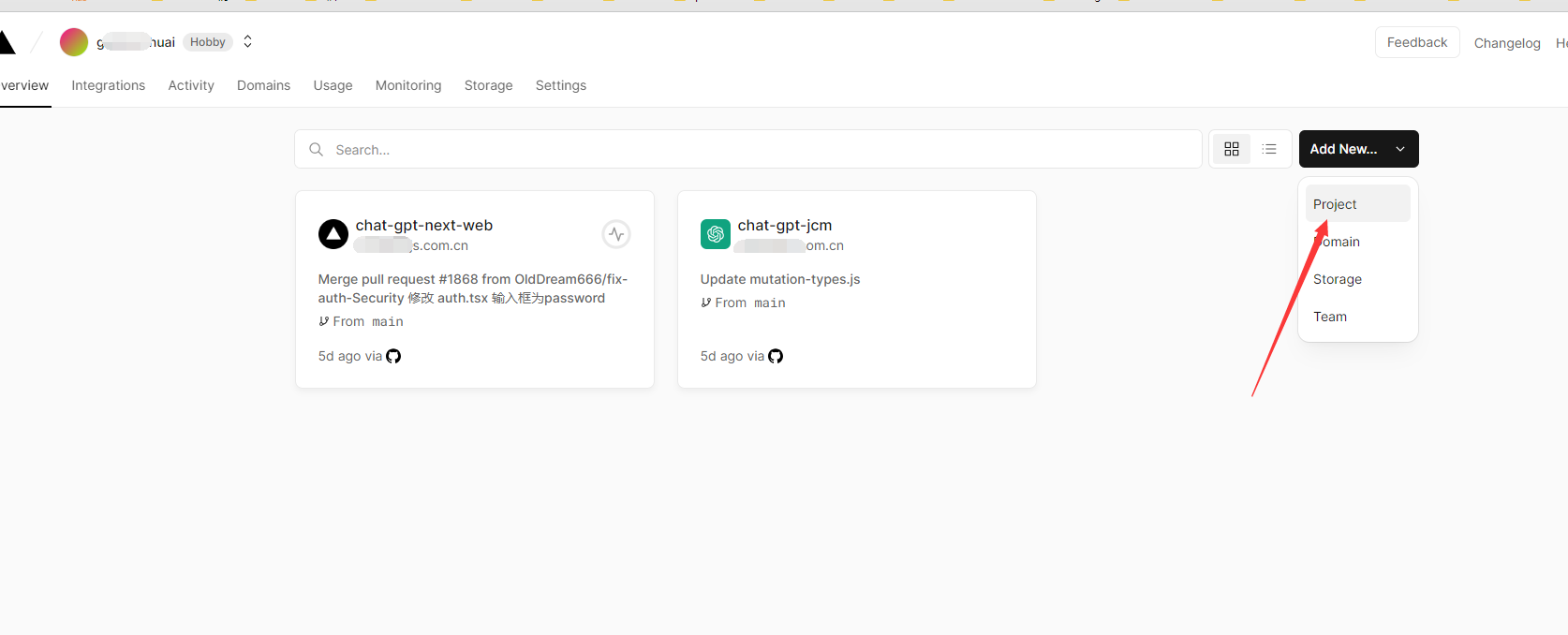Choose Team from Add New menu

1358,317
